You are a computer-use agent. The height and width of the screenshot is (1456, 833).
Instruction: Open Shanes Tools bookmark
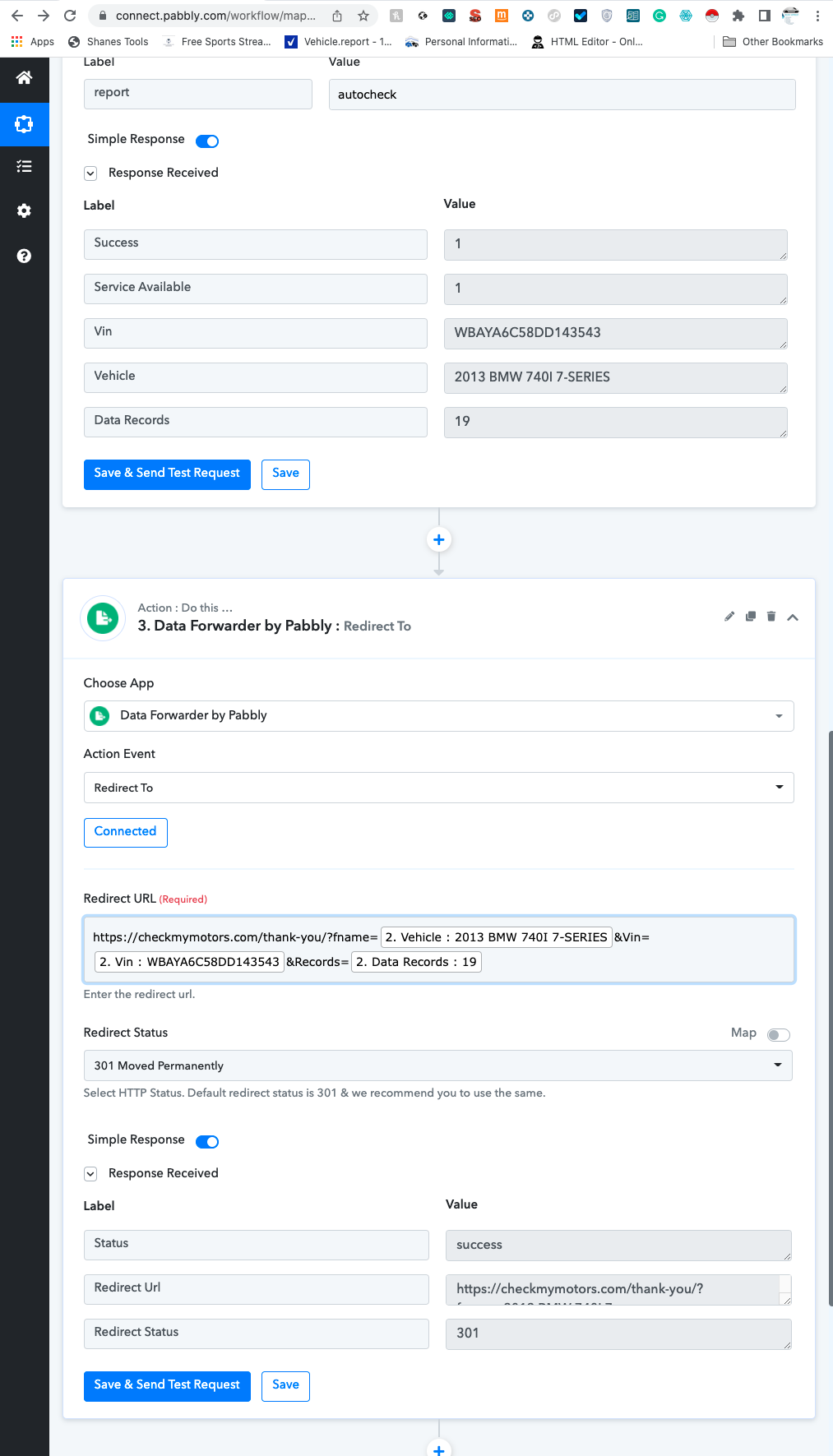109,42
